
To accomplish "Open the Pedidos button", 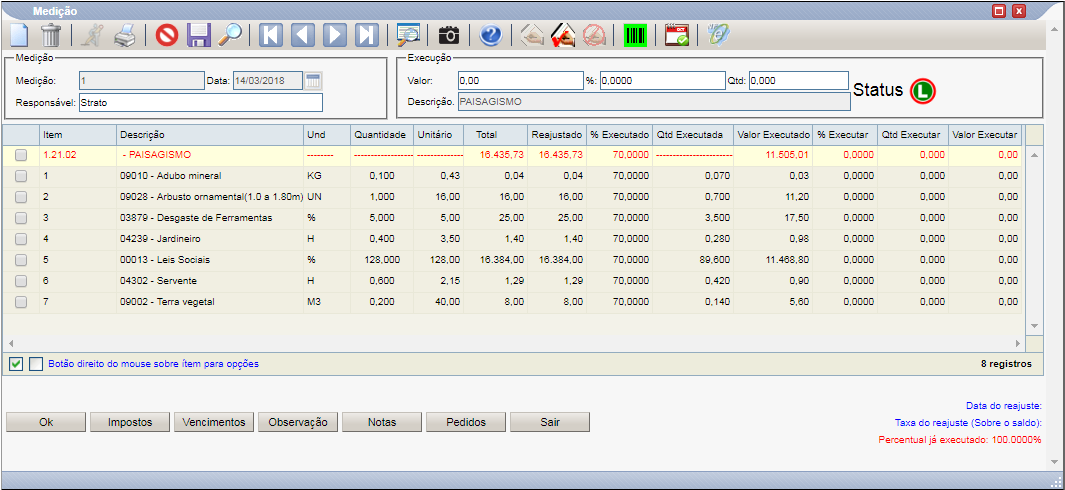I will pyautogui.click(x=466, y=422).
